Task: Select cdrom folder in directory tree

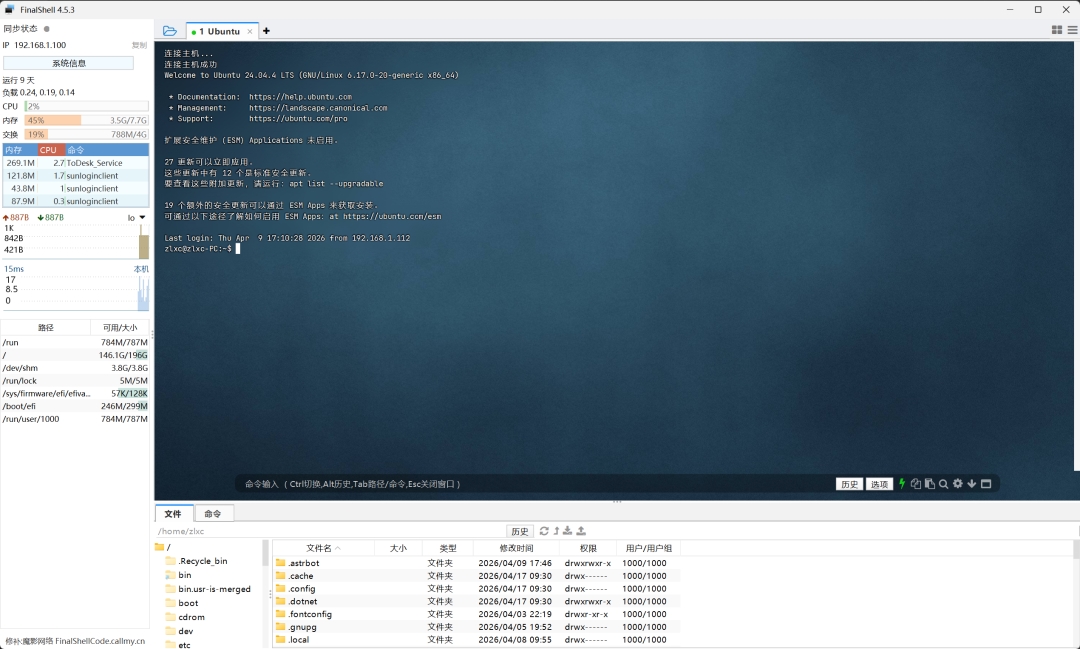Action: coord(186,617)
